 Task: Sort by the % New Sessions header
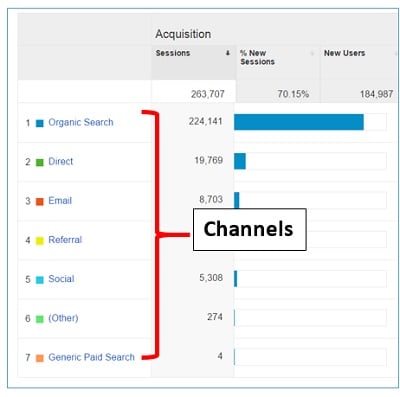click(257, 57)
